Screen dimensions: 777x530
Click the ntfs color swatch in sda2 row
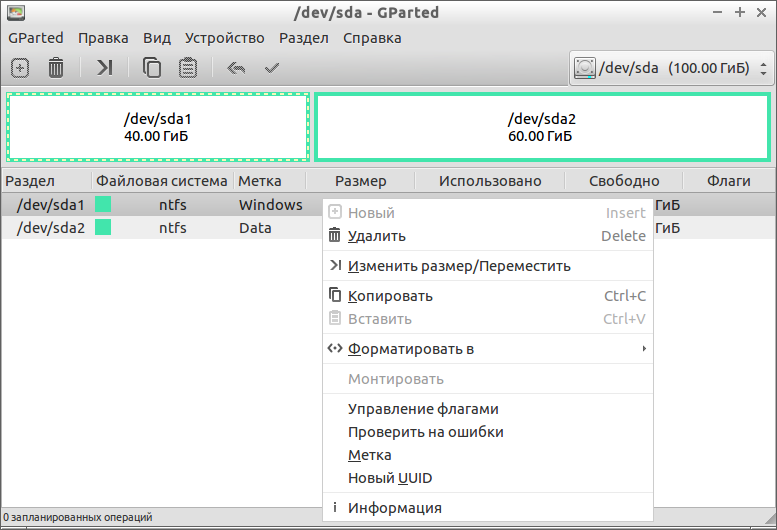pos(103,227)
